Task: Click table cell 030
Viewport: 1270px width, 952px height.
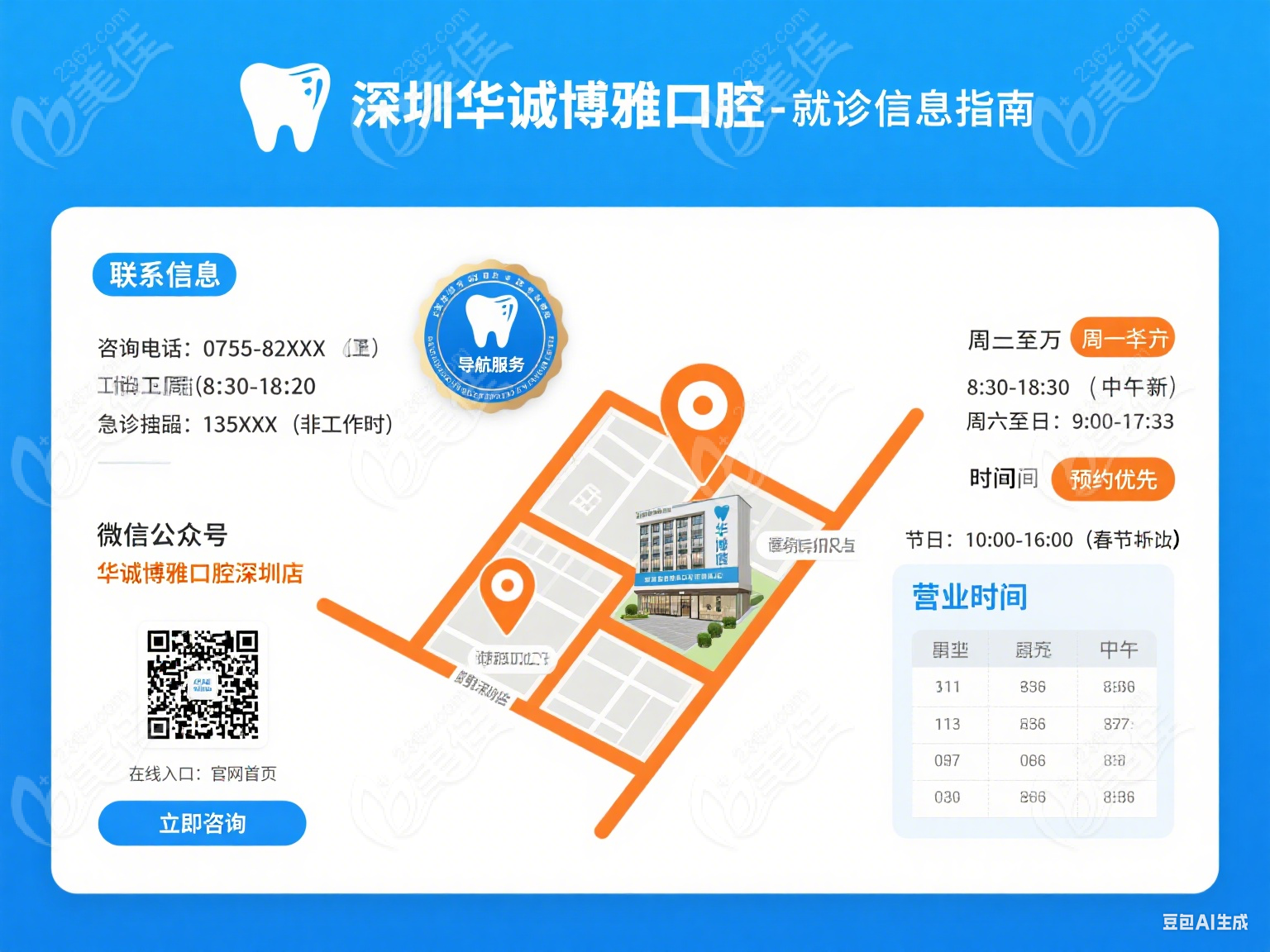Action: [x=948, y=797]
